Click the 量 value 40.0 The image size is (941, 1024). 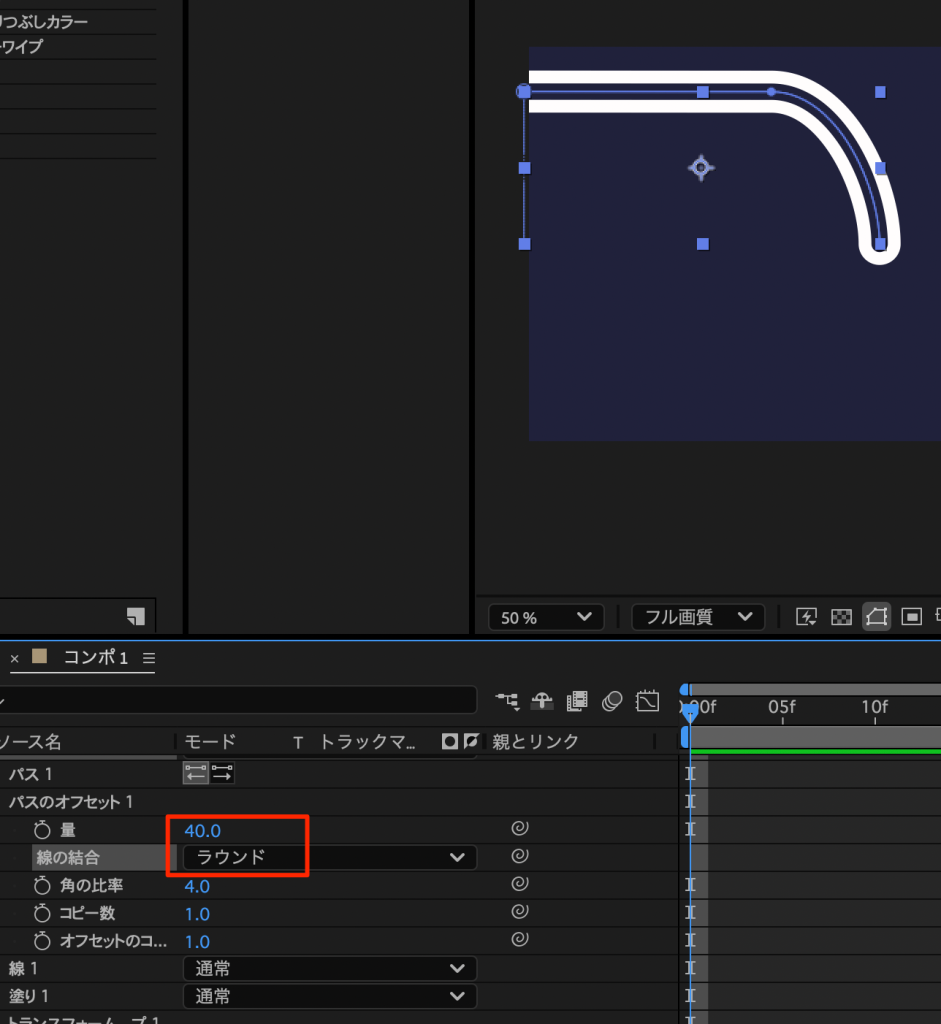[202, 830]
